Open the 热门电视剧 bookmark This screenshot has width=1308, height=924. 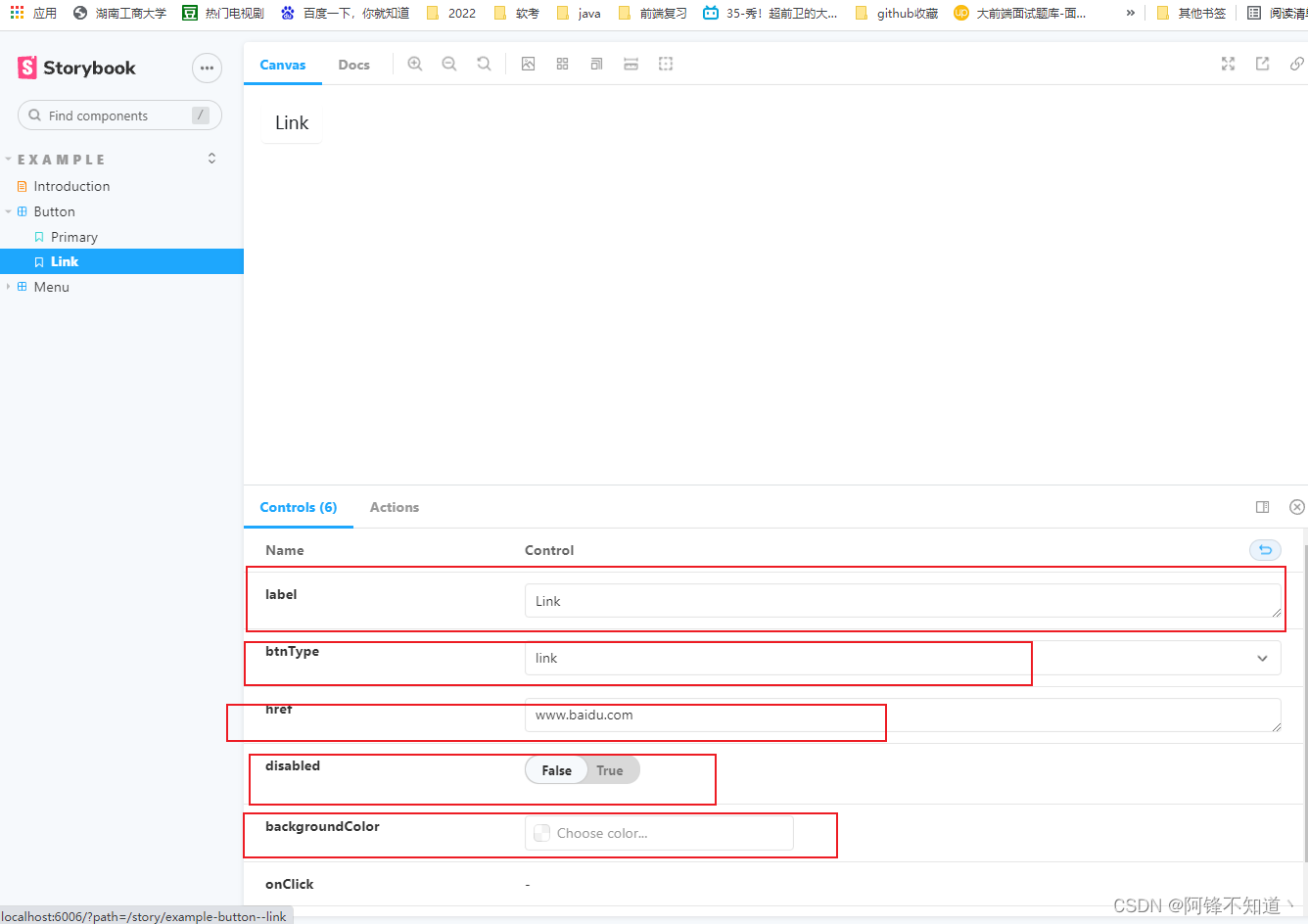(x=223, y=13)
